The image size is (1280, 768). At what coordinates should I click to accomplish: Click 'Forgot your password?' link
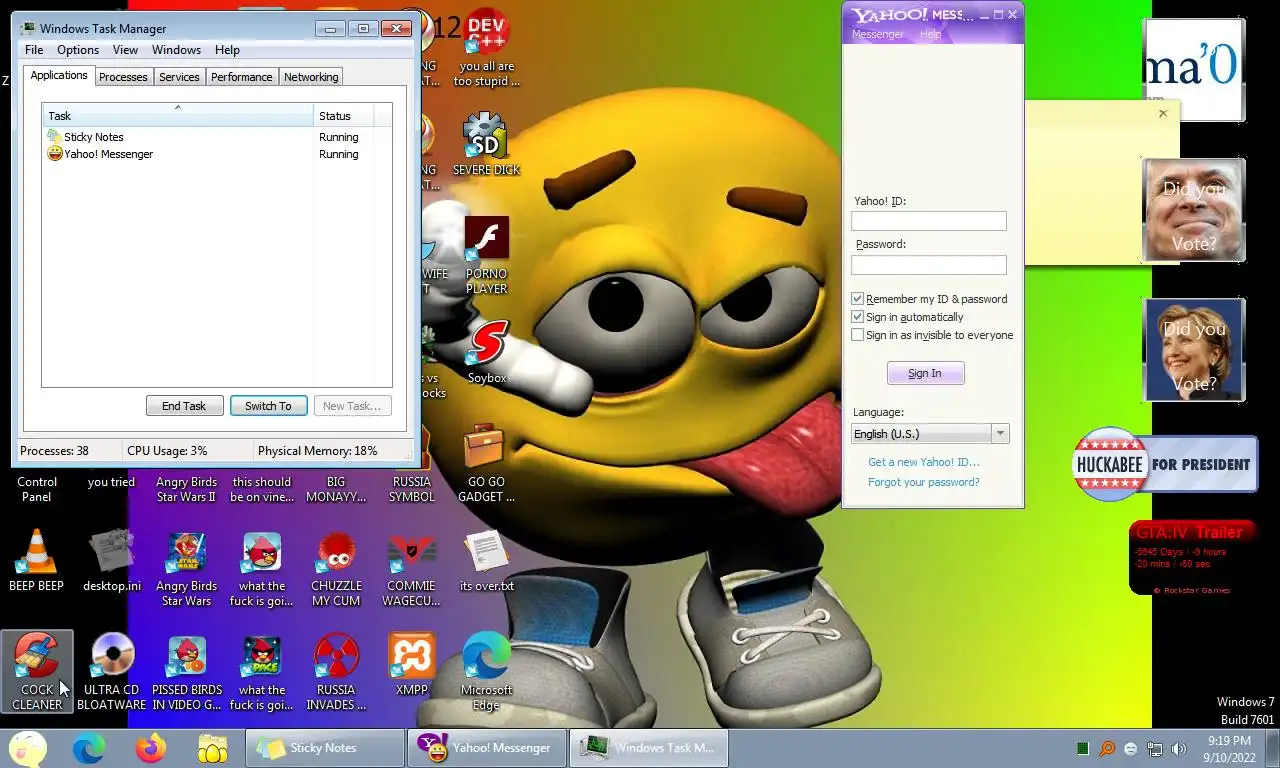924,482
